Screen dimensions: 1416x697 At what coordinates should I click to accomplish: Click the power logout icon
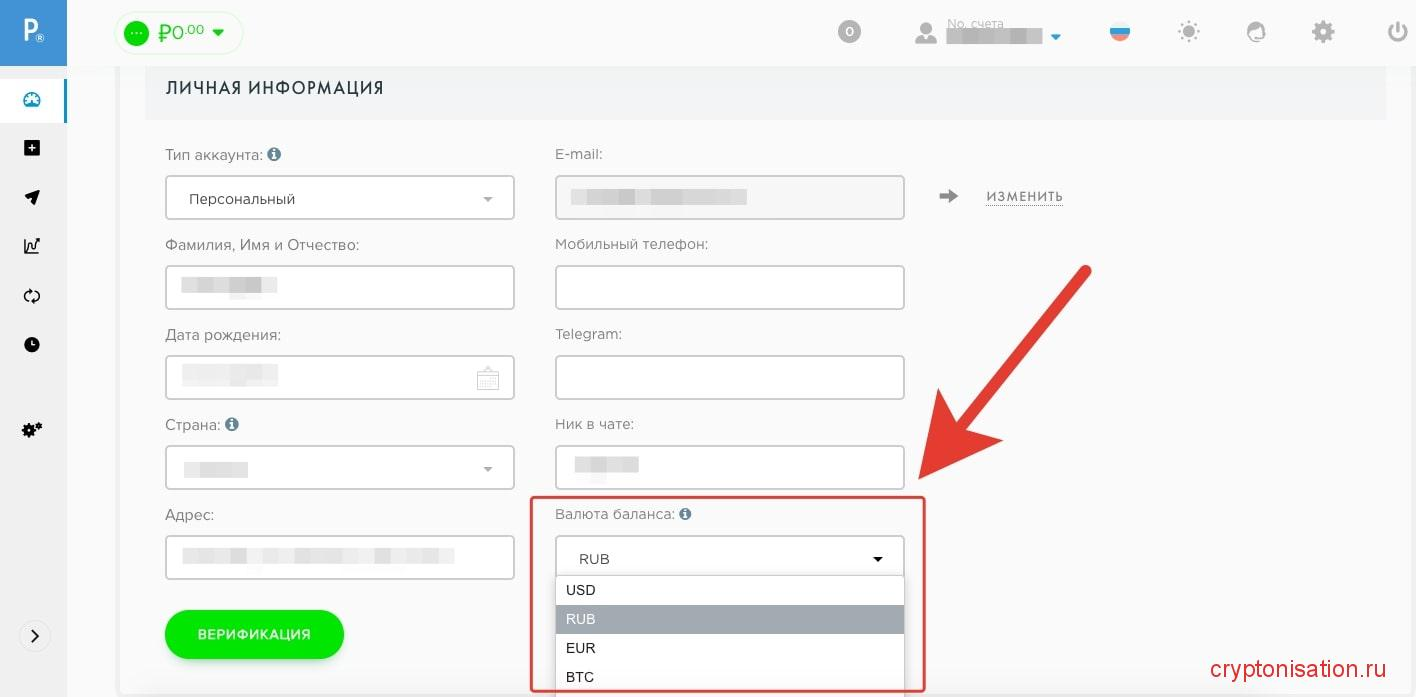point(1397,33)
